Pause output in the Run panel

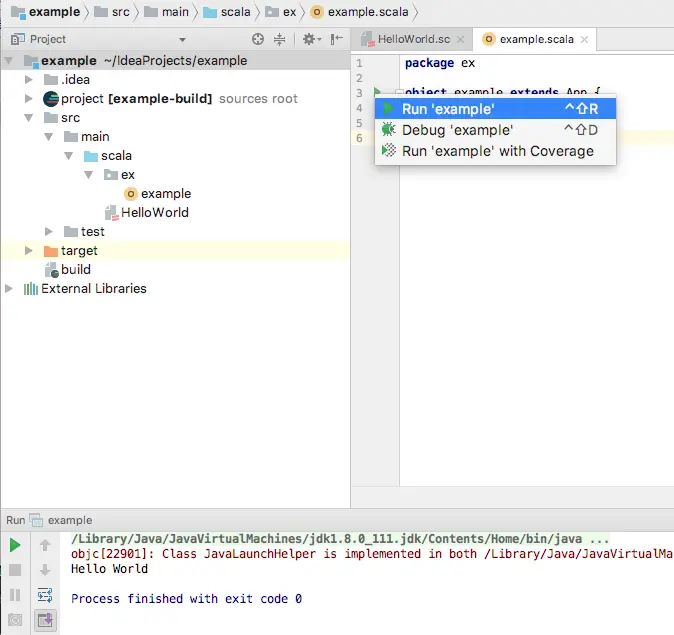pyautogui.click(x=15, y=595)
